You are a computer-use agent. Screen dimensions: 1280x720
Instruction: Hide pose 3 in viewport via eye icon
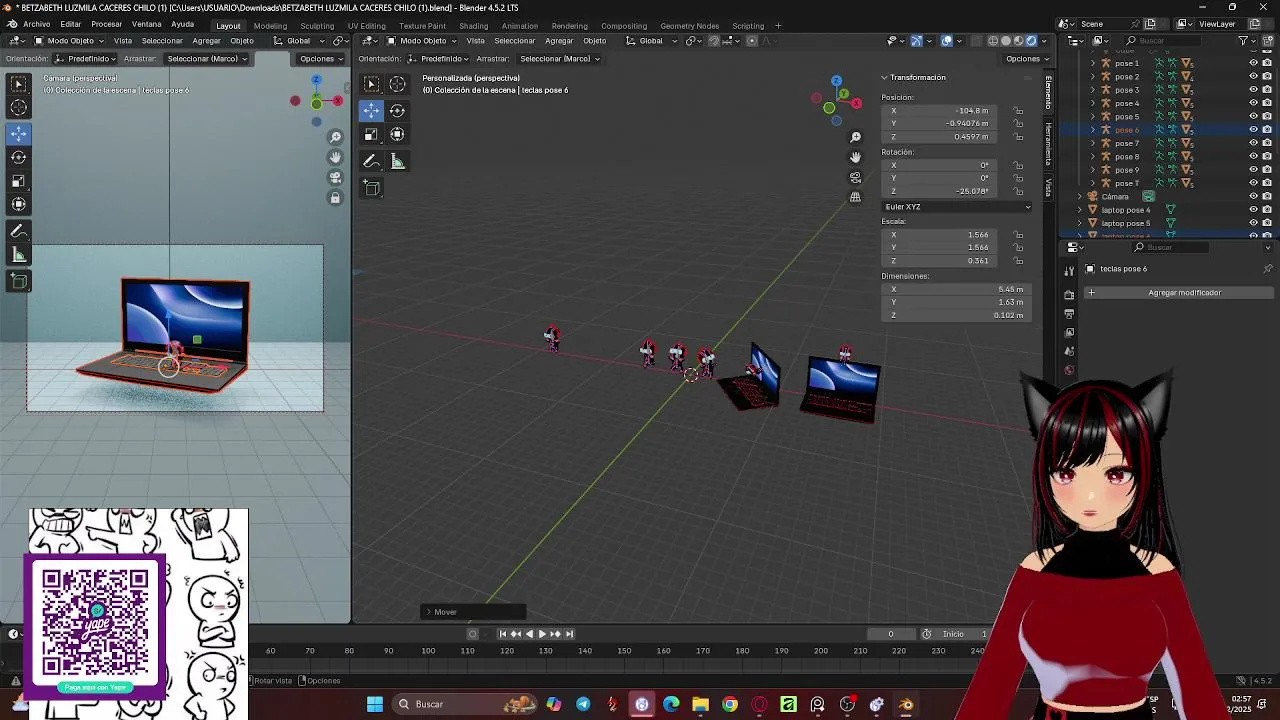tap(1253, 90)
